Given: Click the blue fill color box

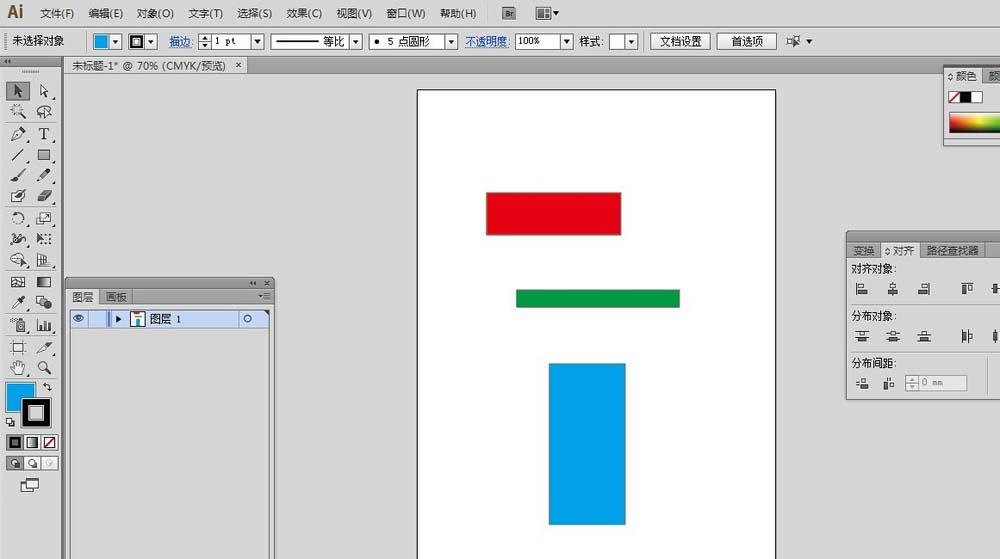Looking at the screenshot, I should [17, 394].
